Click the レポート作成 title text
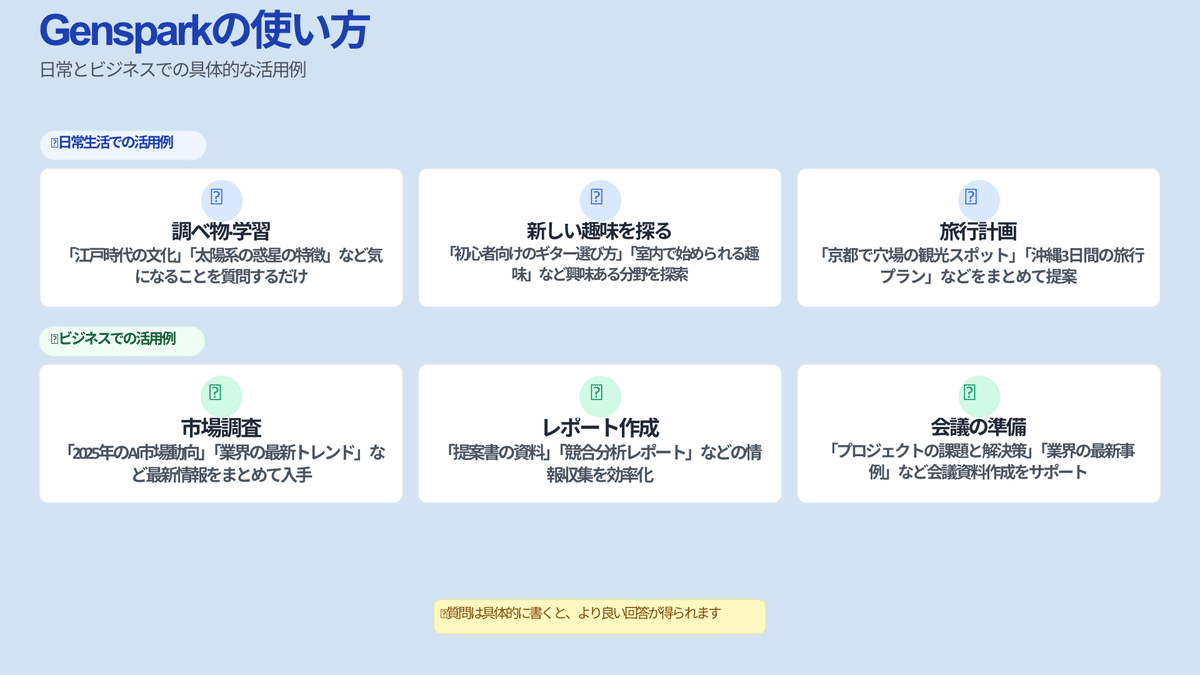 [x=599, y=425]
